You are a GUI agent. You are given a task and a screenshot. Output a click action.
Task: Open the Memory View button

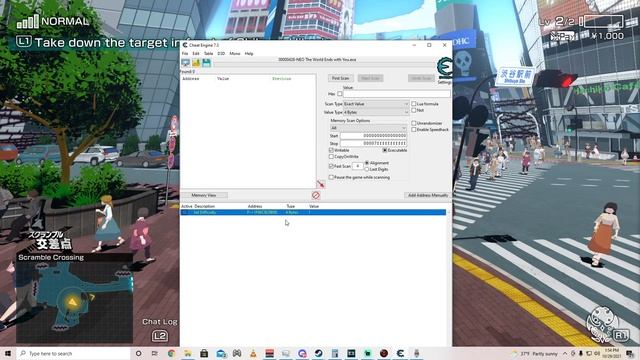pos(204,195)
